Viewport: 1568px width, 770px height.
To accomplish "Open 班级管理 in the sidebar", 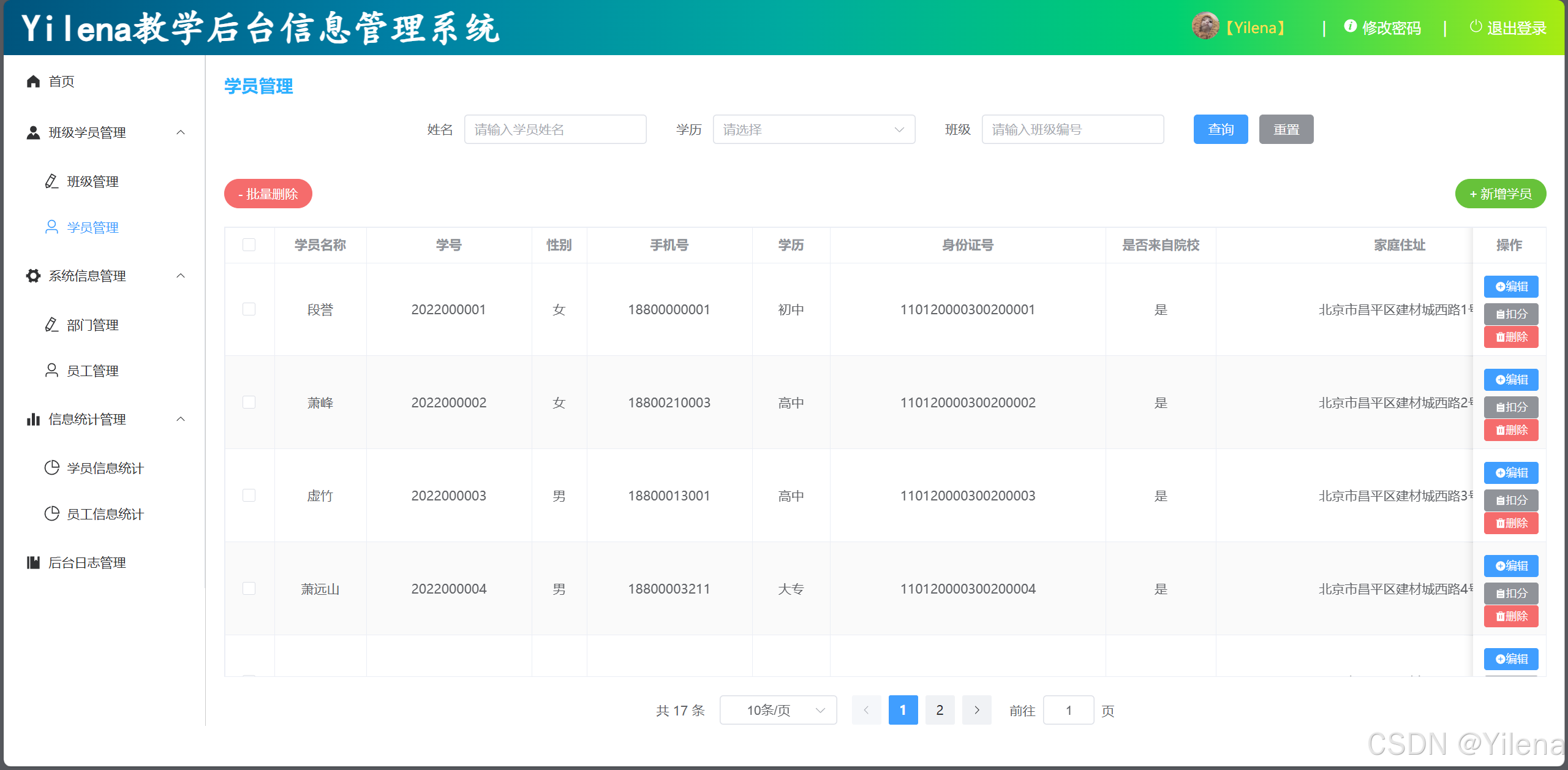I will 92,181.
